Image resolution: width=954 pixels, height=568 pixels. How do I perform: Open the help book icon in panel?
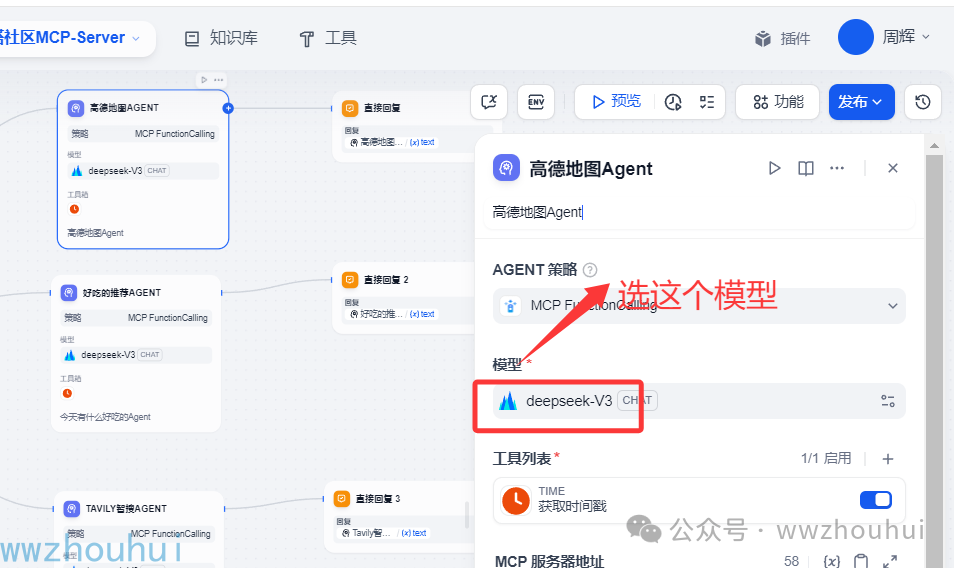tap(806, 168)
